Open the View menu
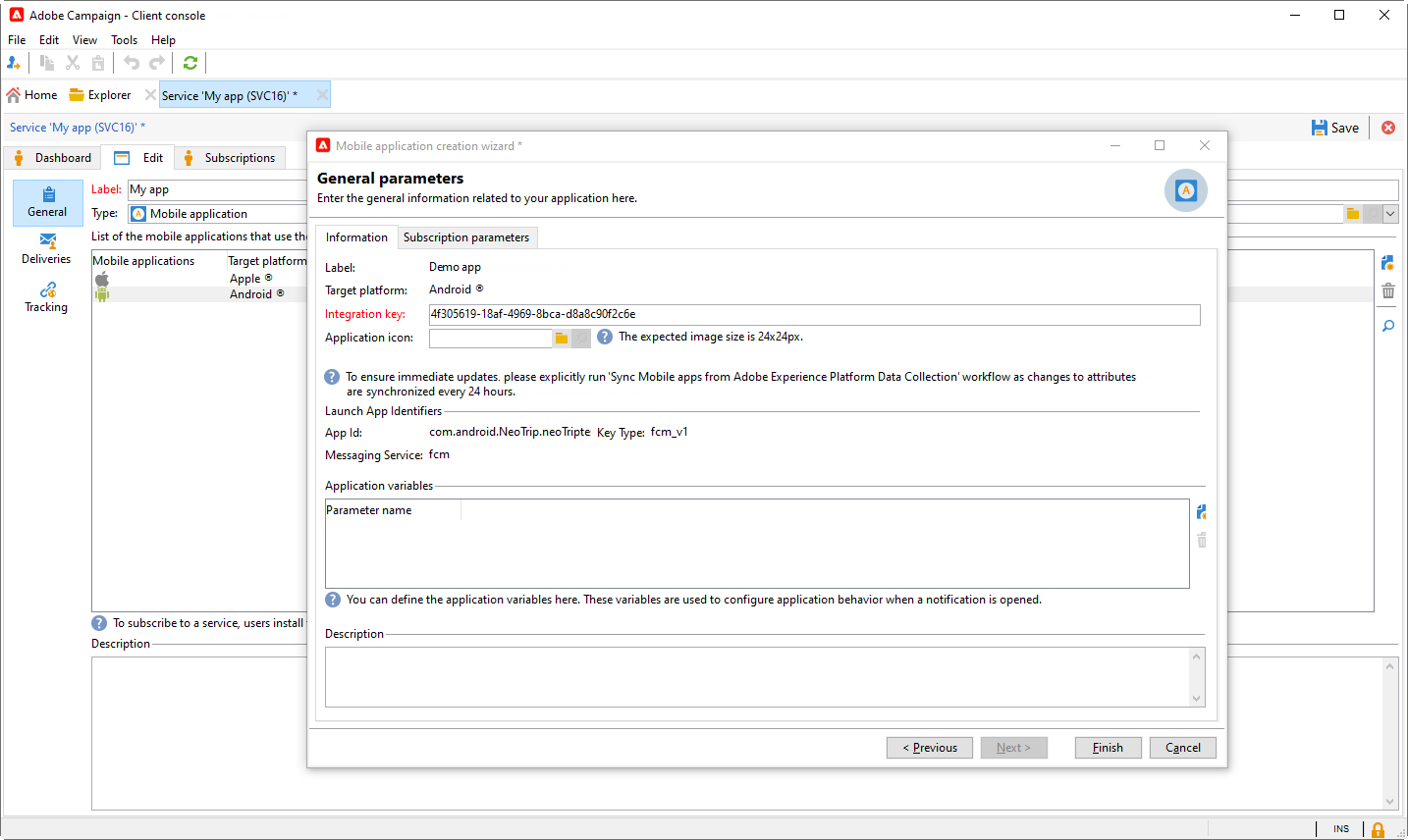This screenshot has width=1408, height=840. [84, 40]
